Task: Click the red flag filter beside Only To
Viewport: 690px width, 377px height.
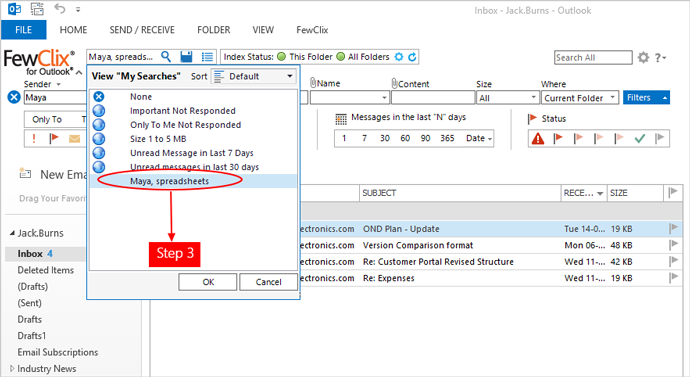Action: 54,139
